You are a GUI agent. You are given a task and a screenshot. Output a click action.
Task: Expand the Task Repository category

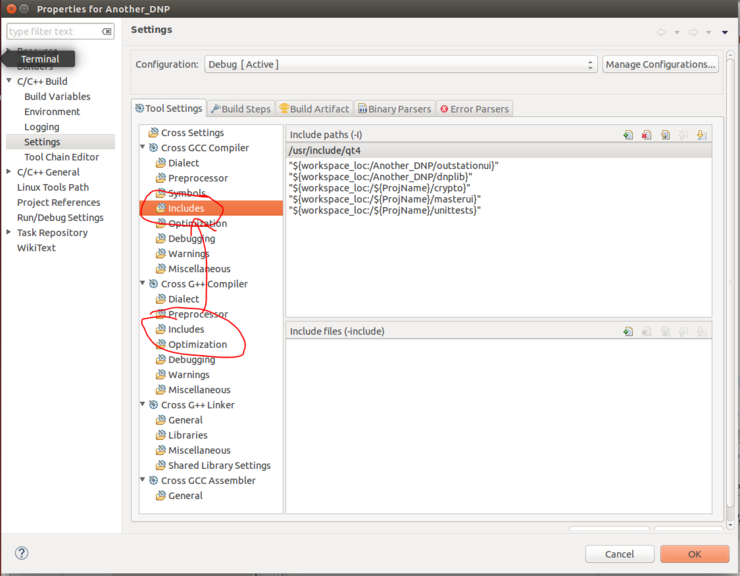click(x=10, y=233)
